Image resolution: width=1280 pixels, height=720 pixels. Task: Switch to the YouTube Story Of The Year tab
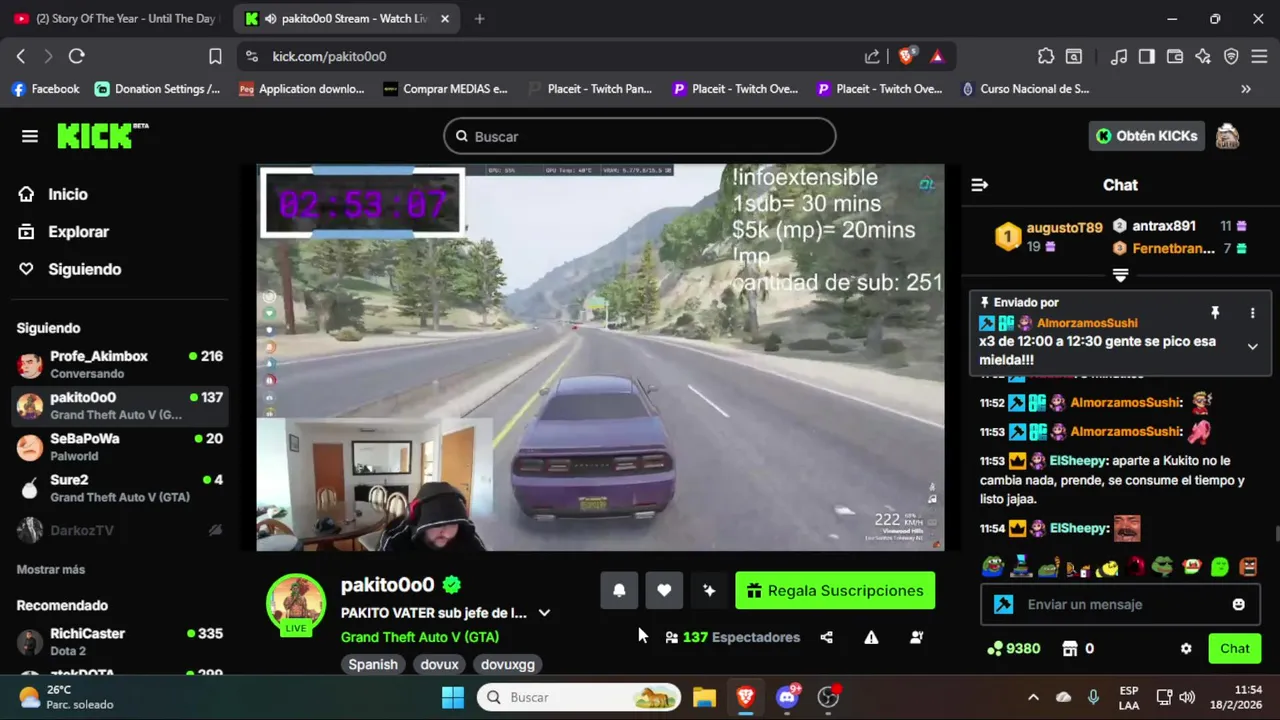coord(114,19)
